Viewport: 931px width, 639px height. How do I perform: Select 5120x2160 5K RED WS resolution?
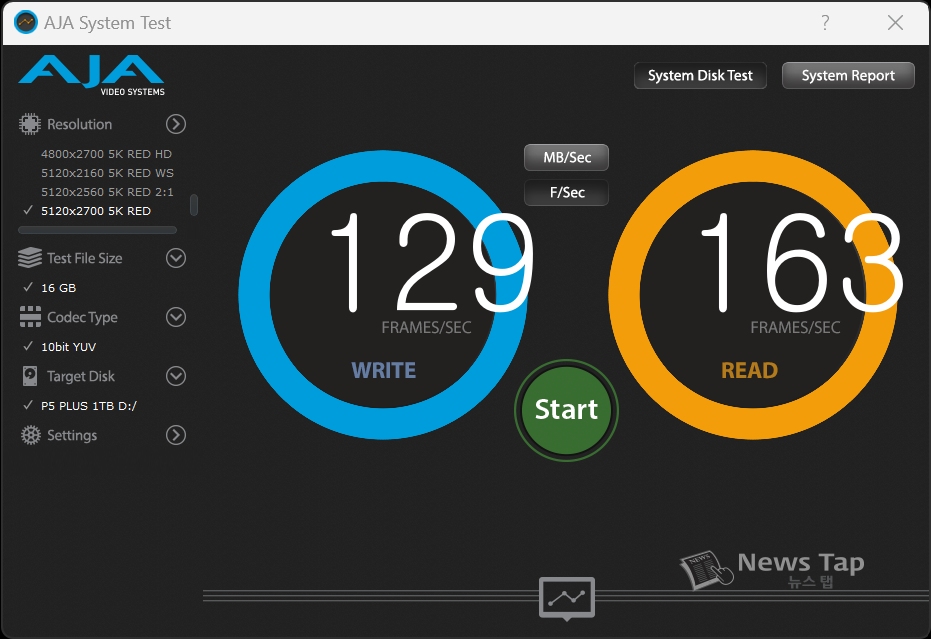pyautogui.click(x=107, y=173)
